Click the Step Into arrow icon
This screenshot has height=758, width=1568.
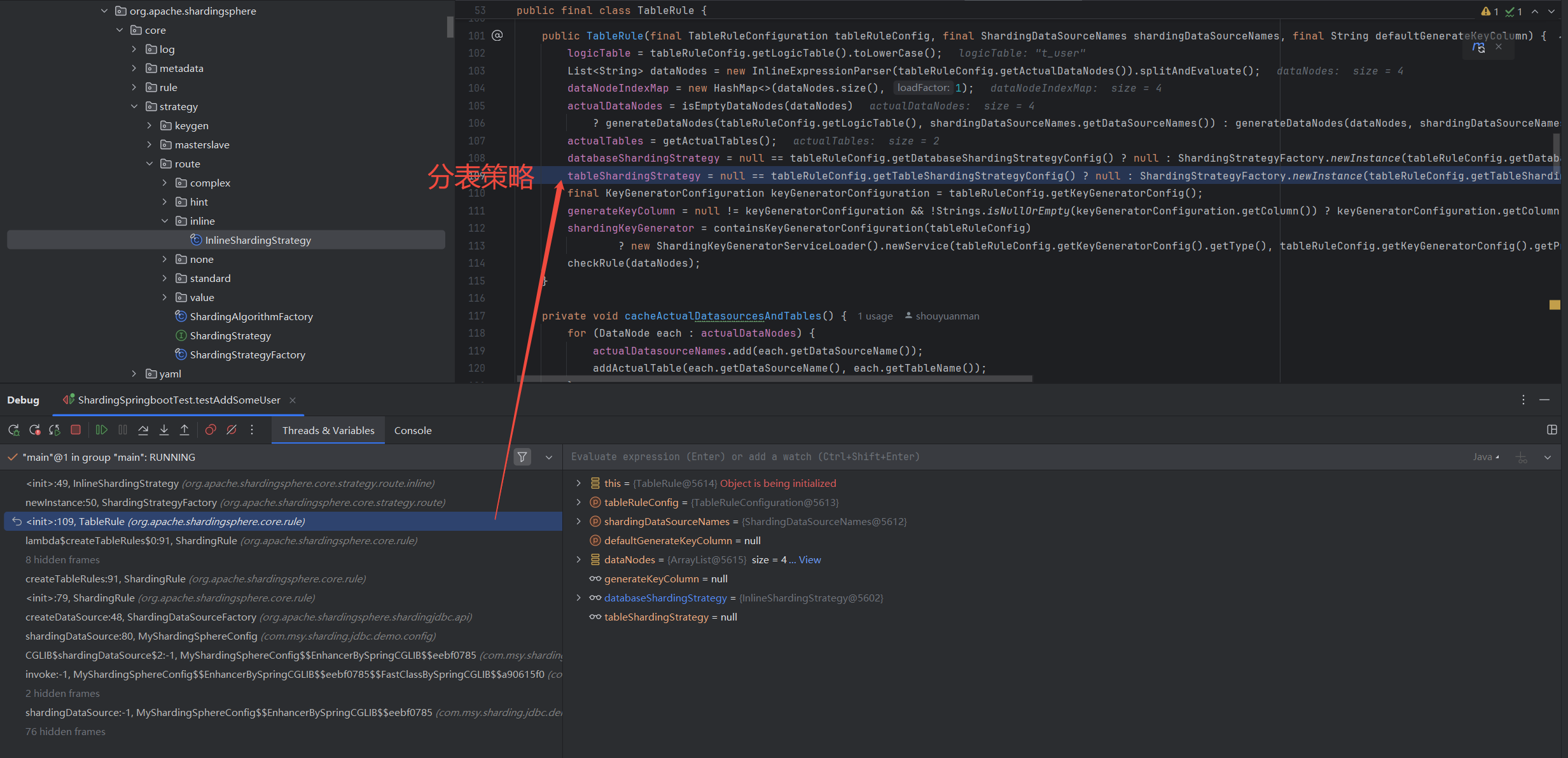(164, 430)
